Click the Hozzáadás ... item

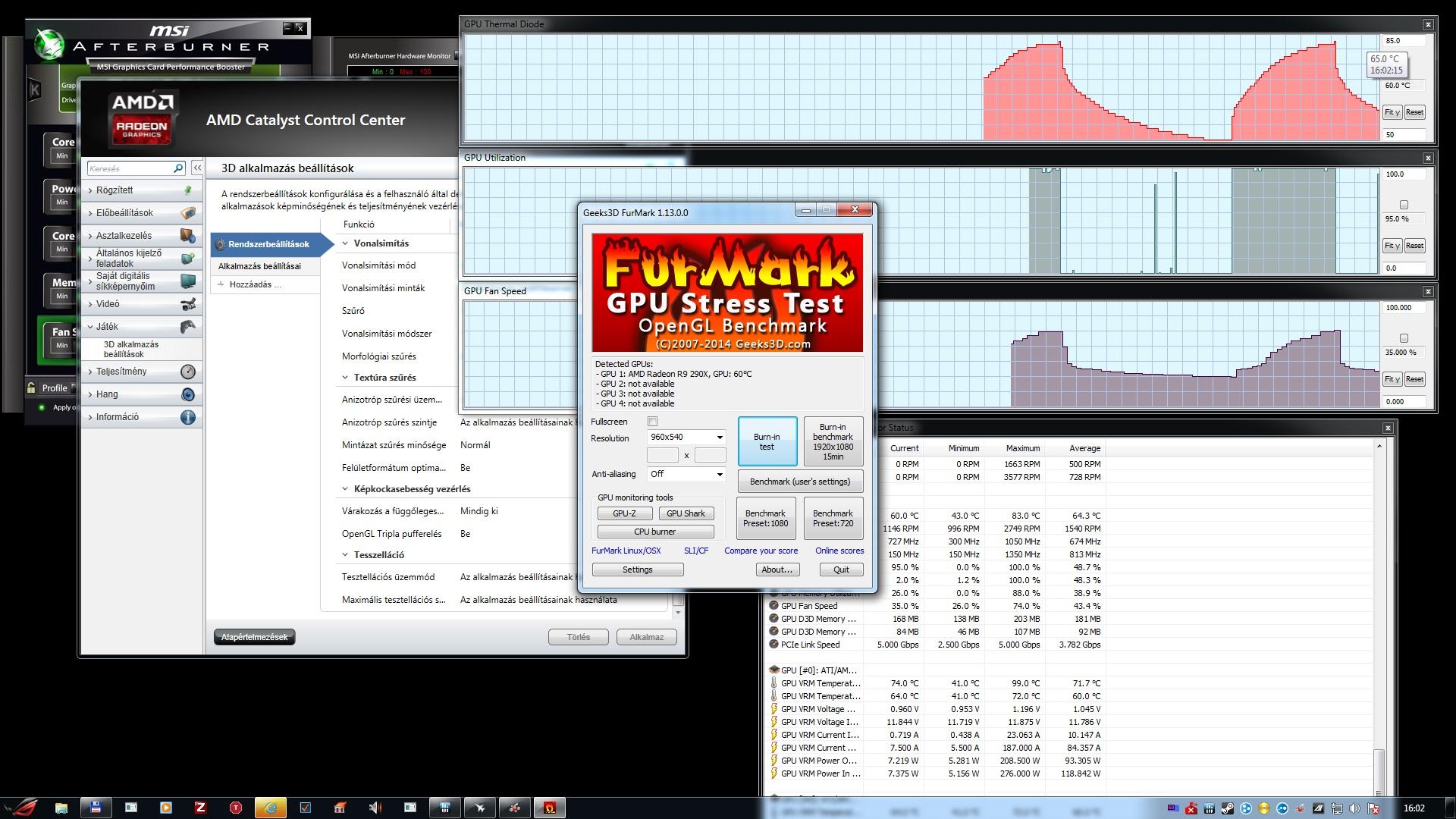[256, 284]
